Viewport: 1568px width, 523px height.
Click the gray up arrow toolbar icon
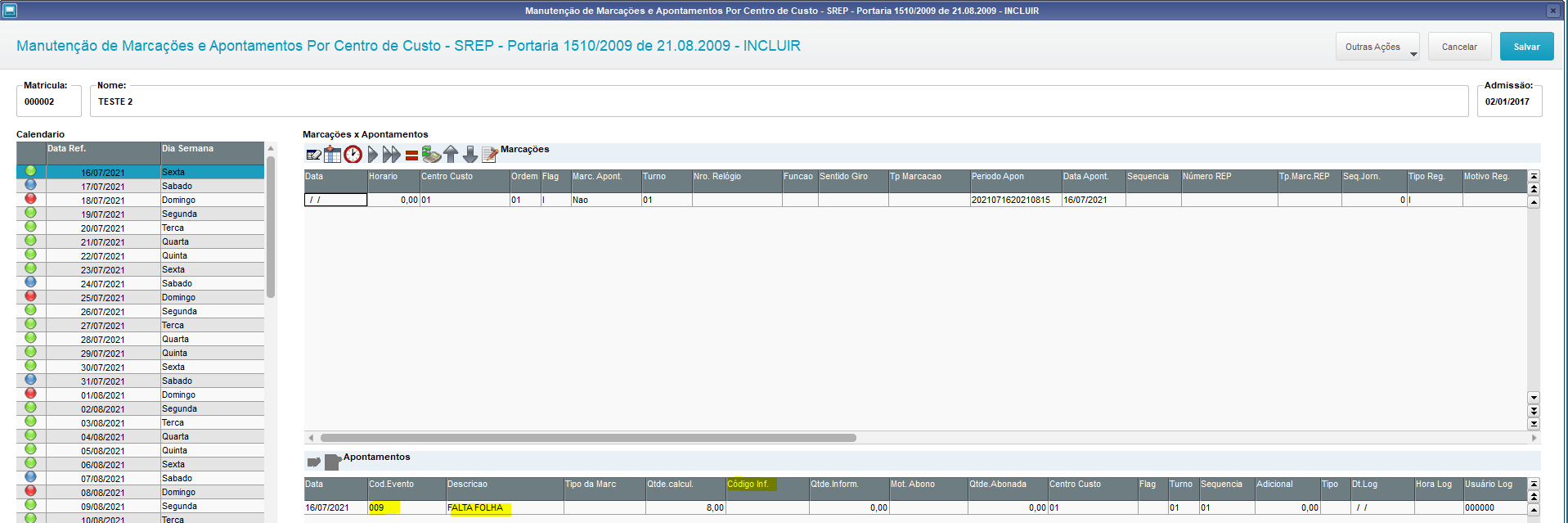[451, 154]
